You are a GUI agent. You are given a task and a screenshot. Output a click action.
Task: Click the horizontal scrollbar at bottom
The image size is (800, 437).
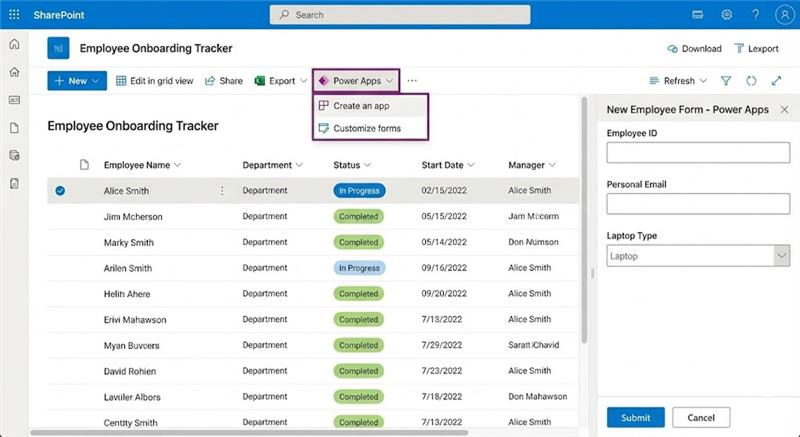[249, 432]
